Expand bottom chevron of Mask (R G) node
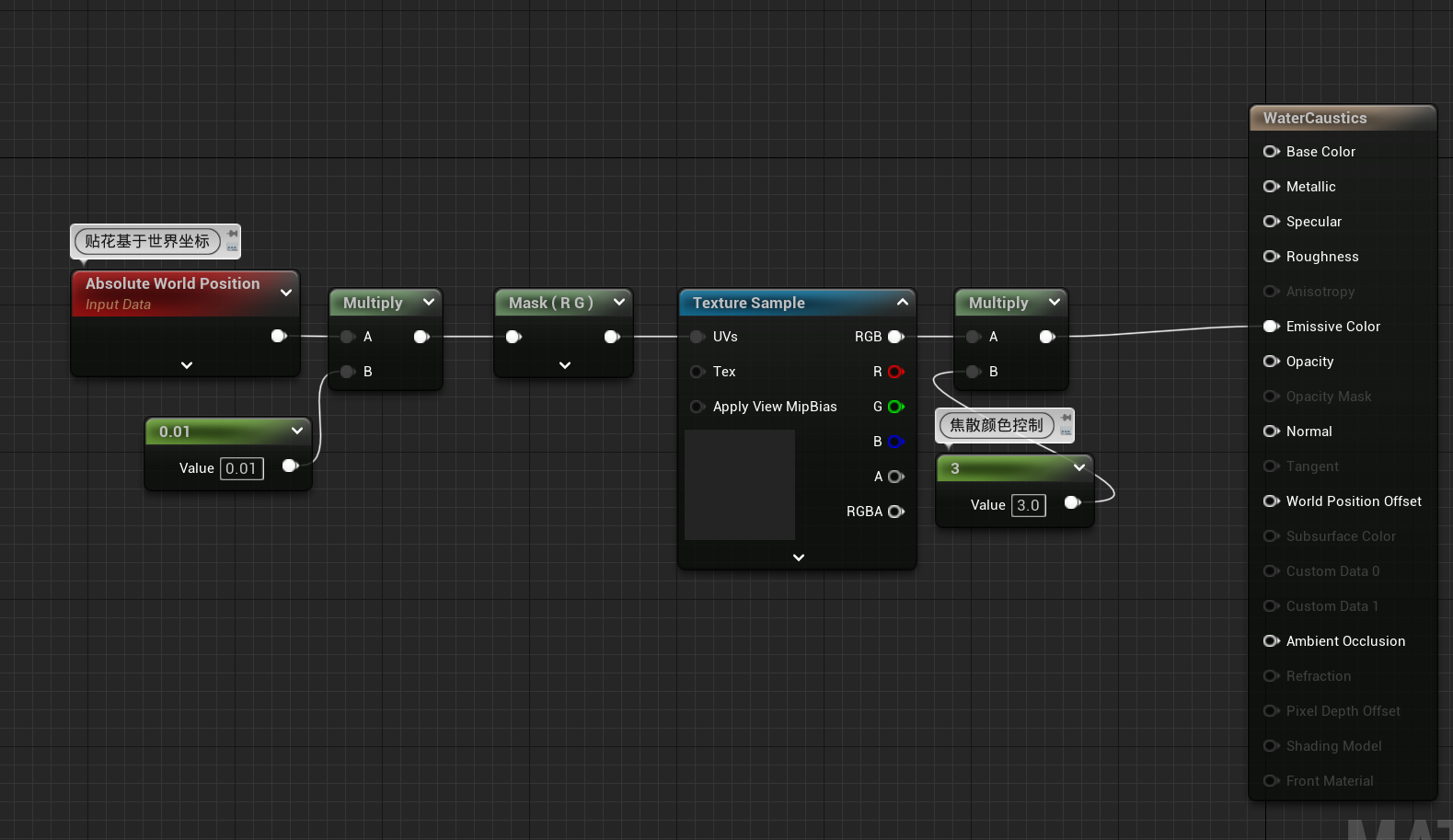 pyautogui.click(x=565, y=365)
